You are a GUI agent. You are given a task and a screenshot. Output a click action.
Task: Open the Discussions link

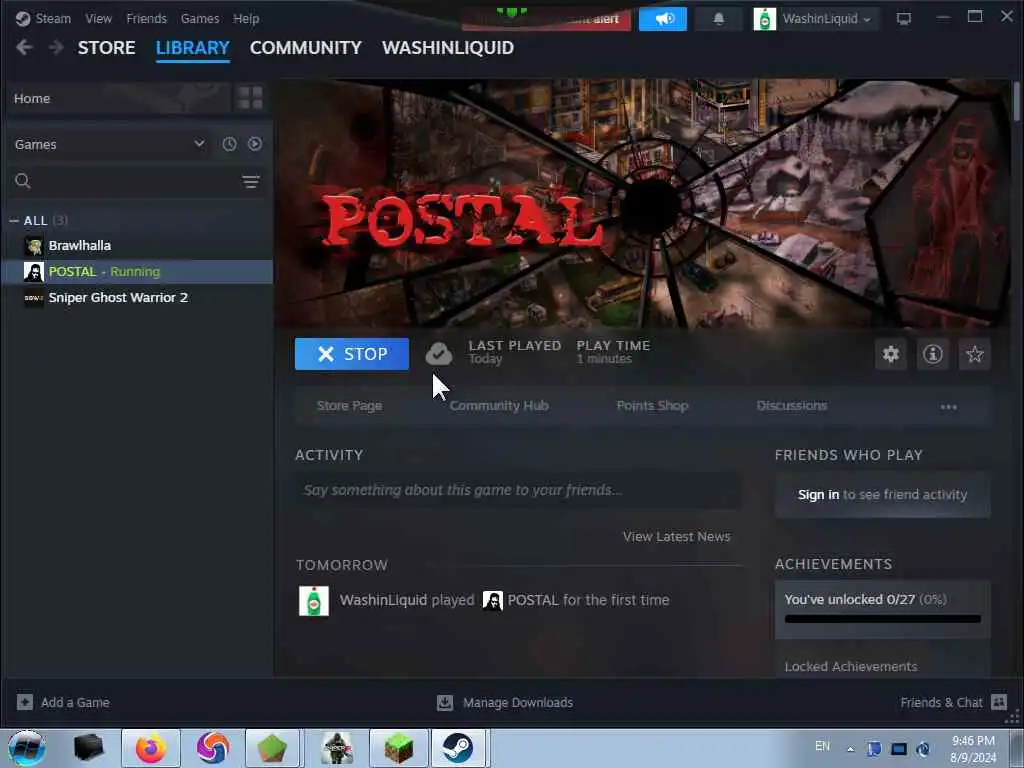(792, 406)
